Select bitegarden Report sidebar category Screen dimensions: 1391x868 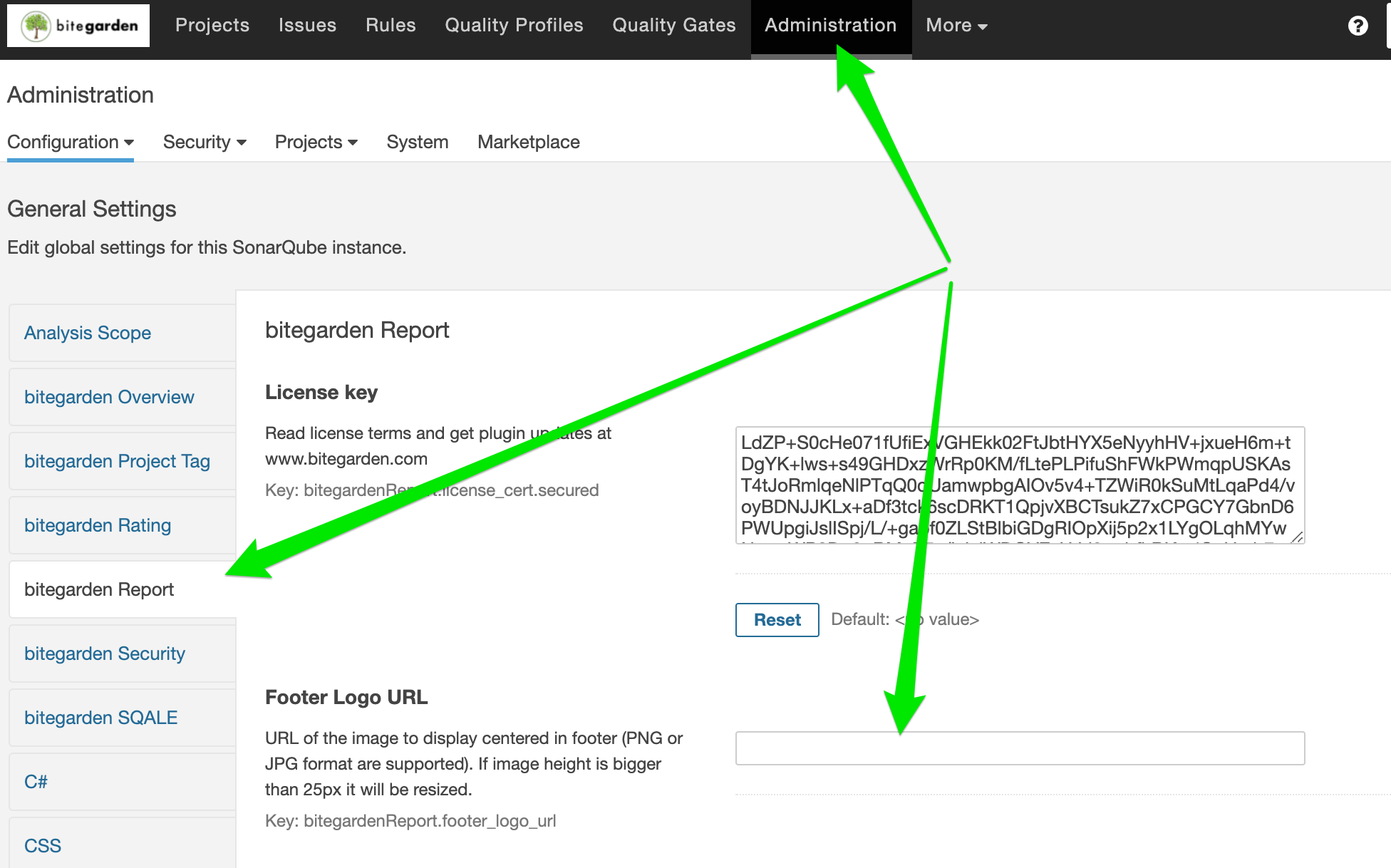(x=123, y=589)
